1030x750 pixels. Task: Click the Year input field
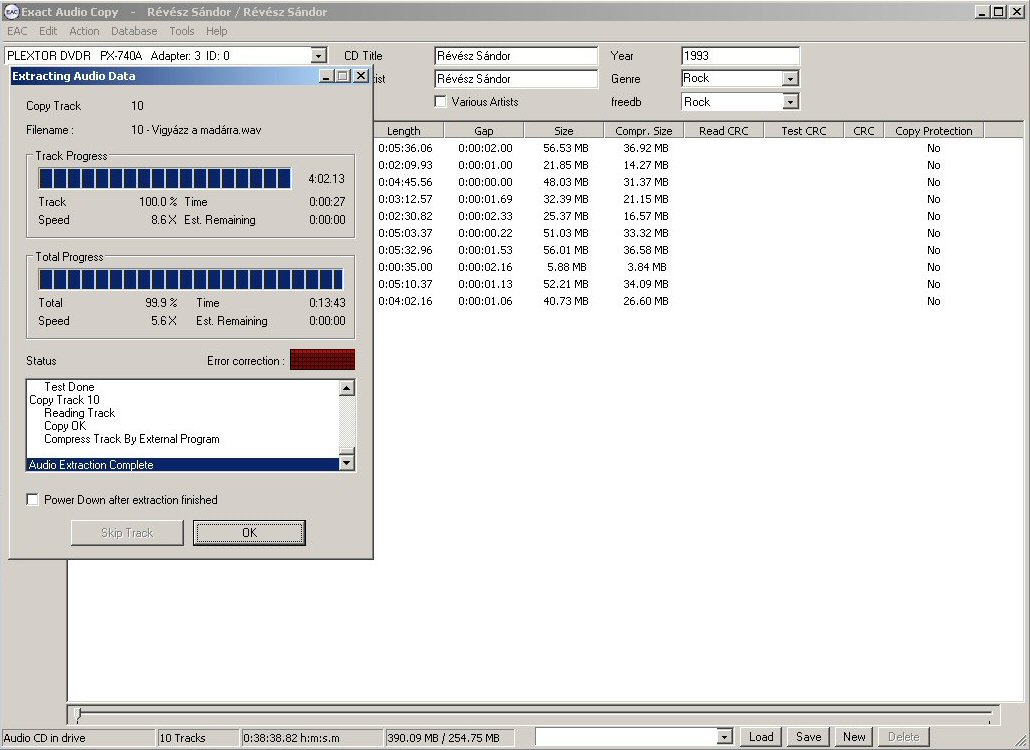point(740,56)
